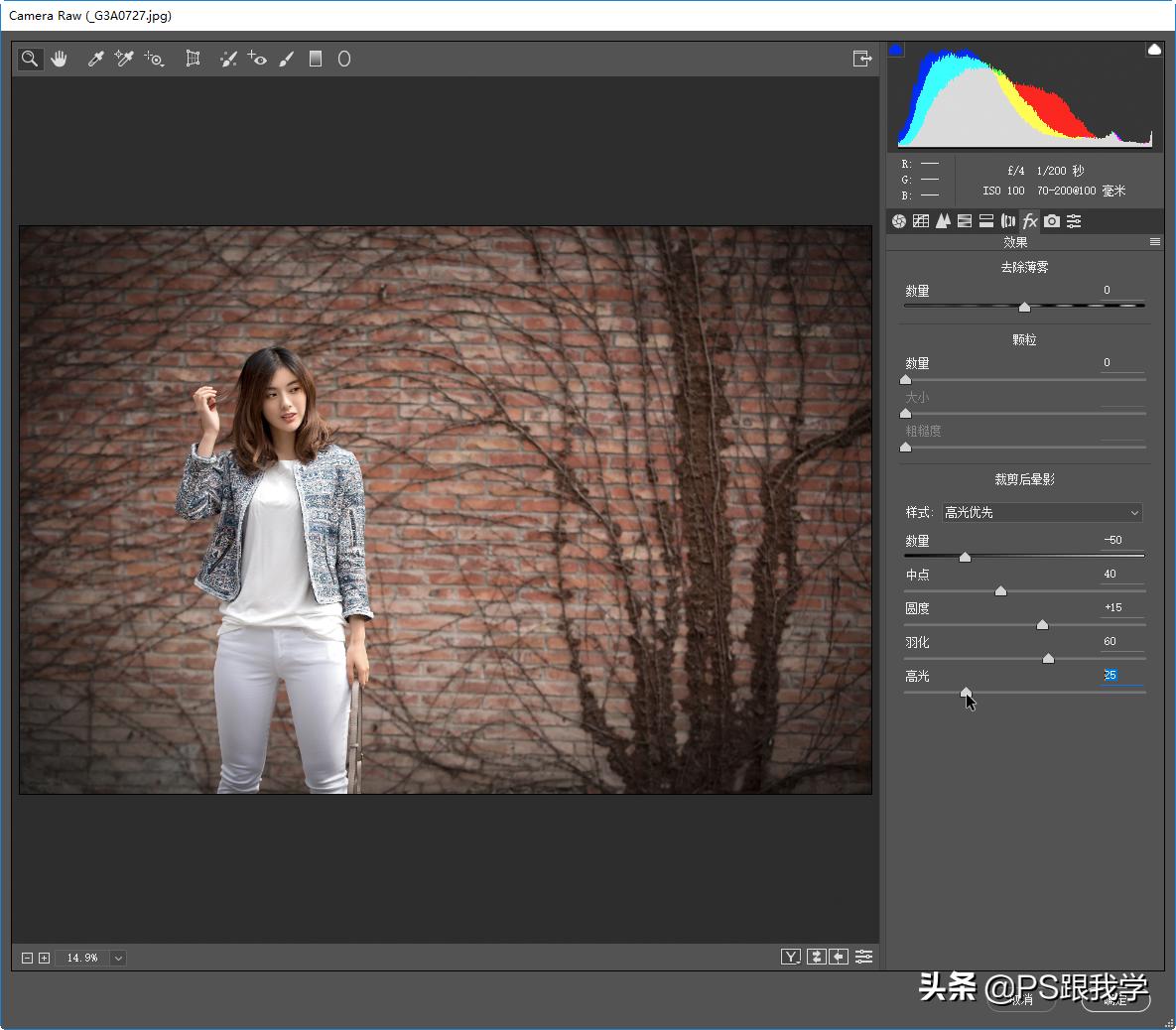1176x1030 pixels.
Task: Open the Tone Curve panel tab
Action: [920, 220]
